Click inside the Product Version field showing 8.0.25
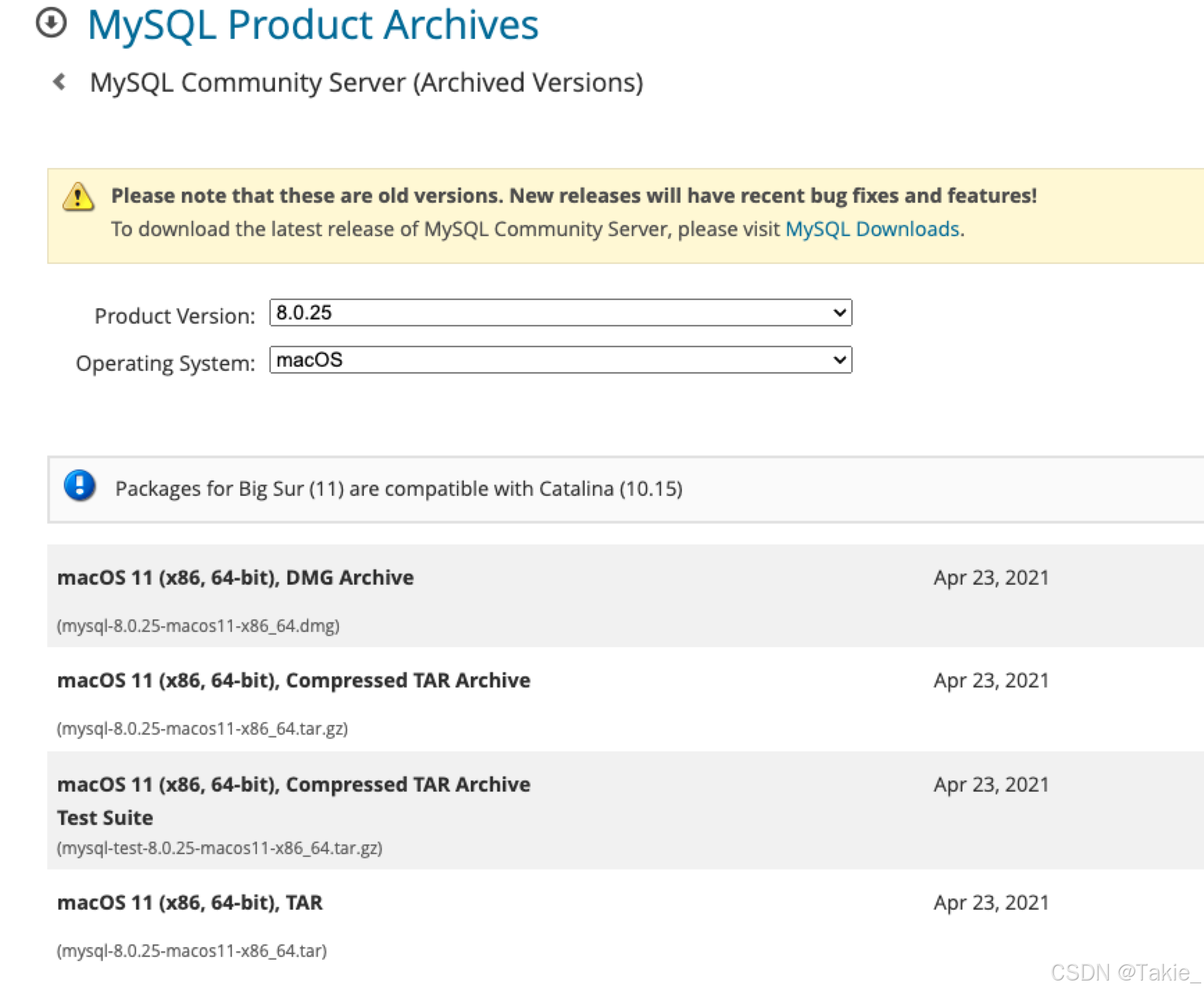 click(x=486, y=313)
